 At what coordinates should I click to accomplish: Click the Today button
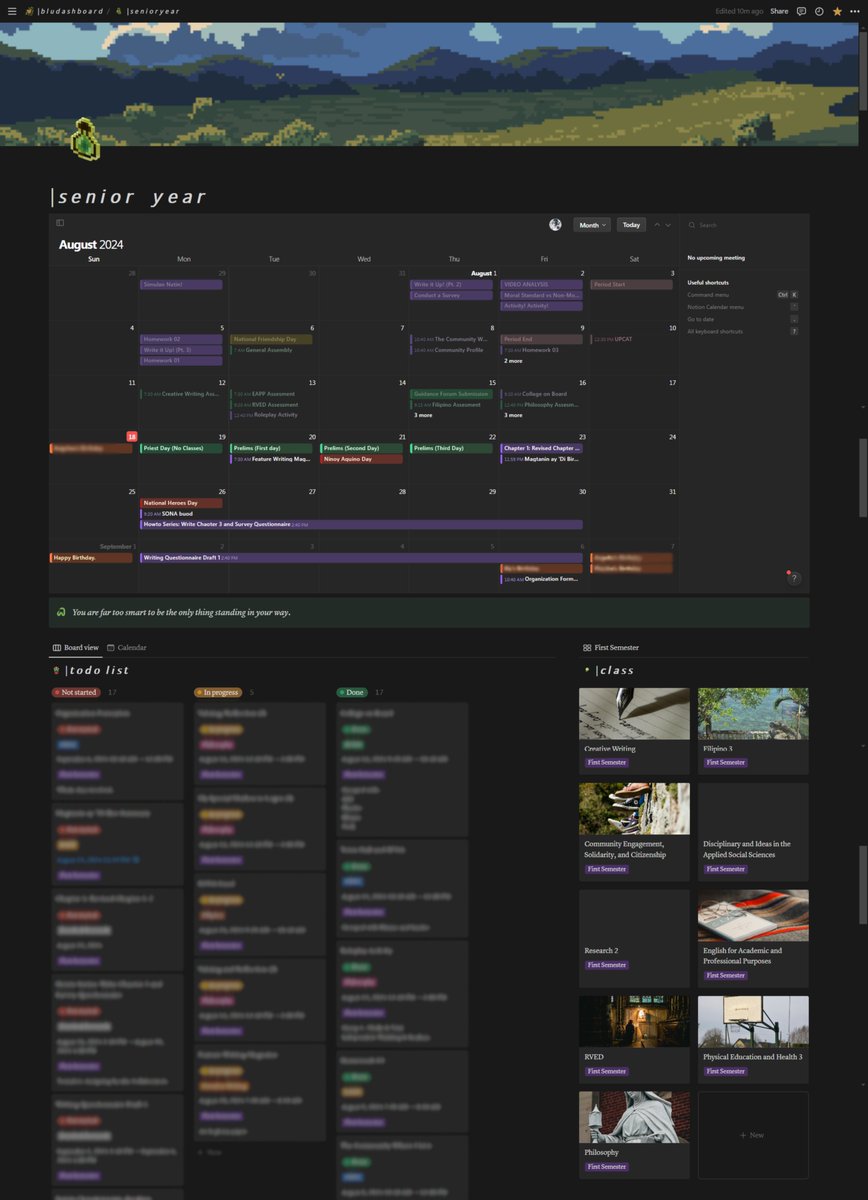pyautogui.click(x=631, y=225)
